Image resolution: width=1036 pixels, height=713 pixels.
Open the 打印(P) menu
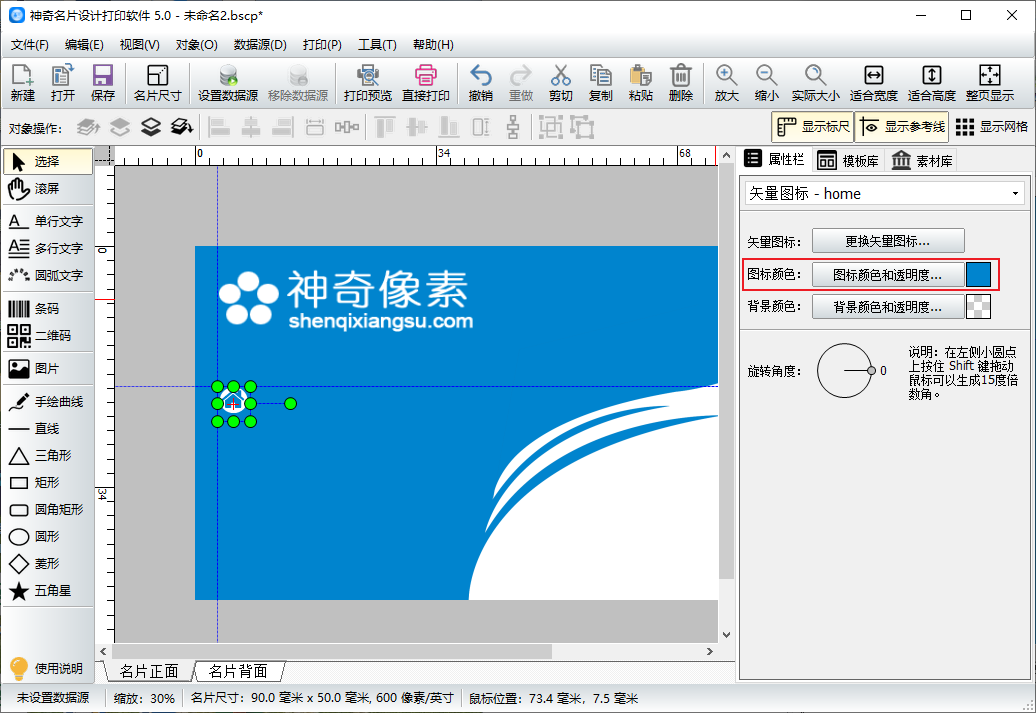pyautogui.click(x=322, y=45)
